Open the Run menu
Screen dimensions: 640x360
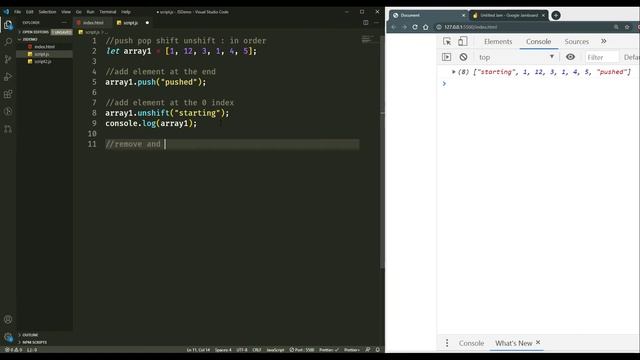pos(90,12)
